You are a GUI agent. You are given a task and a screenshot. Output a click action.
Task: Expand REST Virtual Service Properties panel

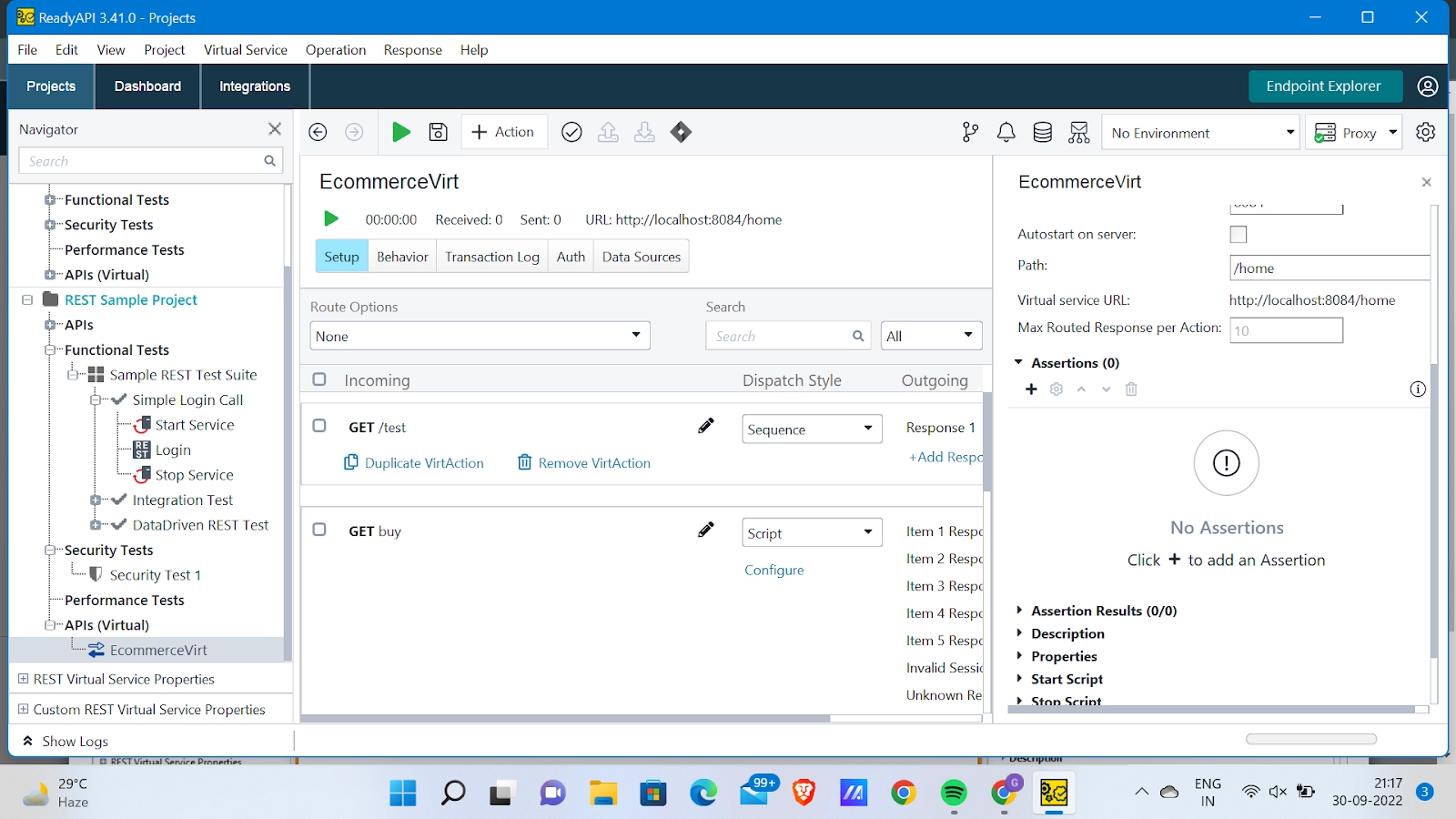(24, 679)
